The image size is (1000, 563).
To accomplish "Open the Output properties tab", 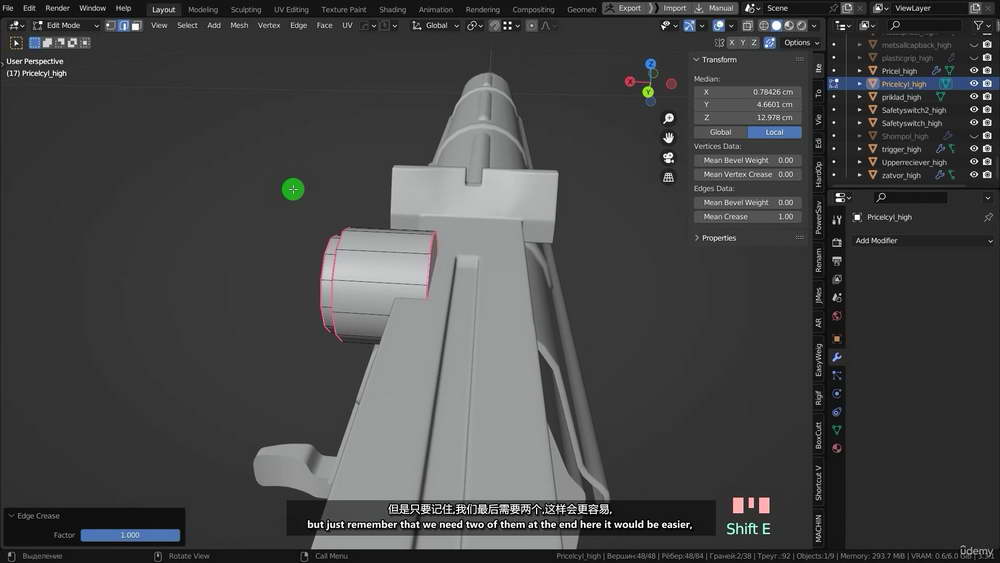I will (837, 261).
